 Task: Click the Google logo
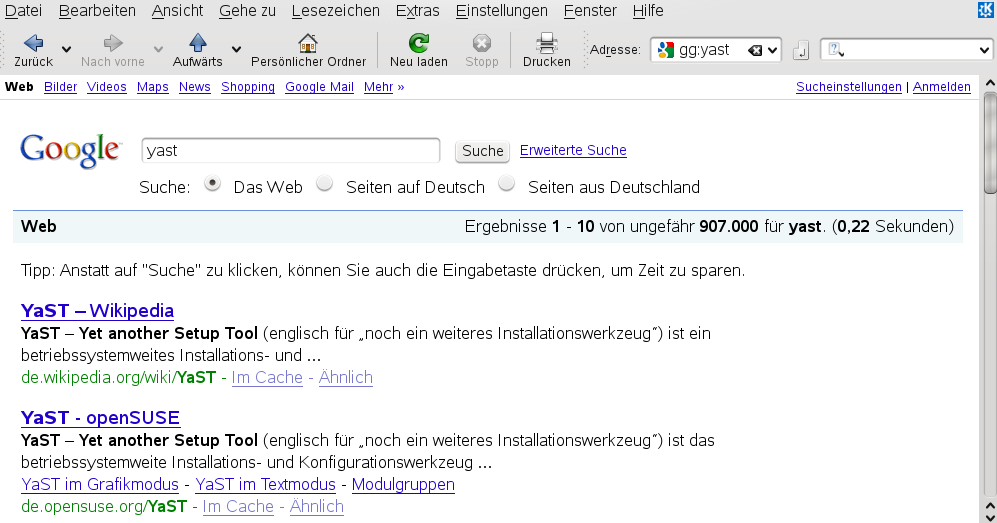pyautogui.click(x=70, y=151)
